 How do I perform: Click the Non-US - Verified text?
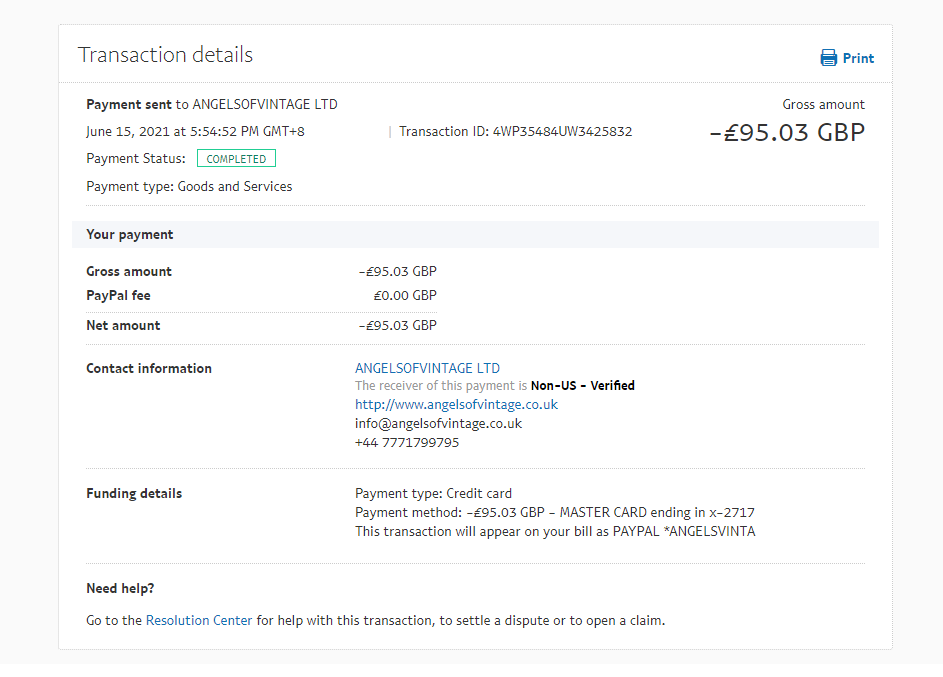point(582,386)
